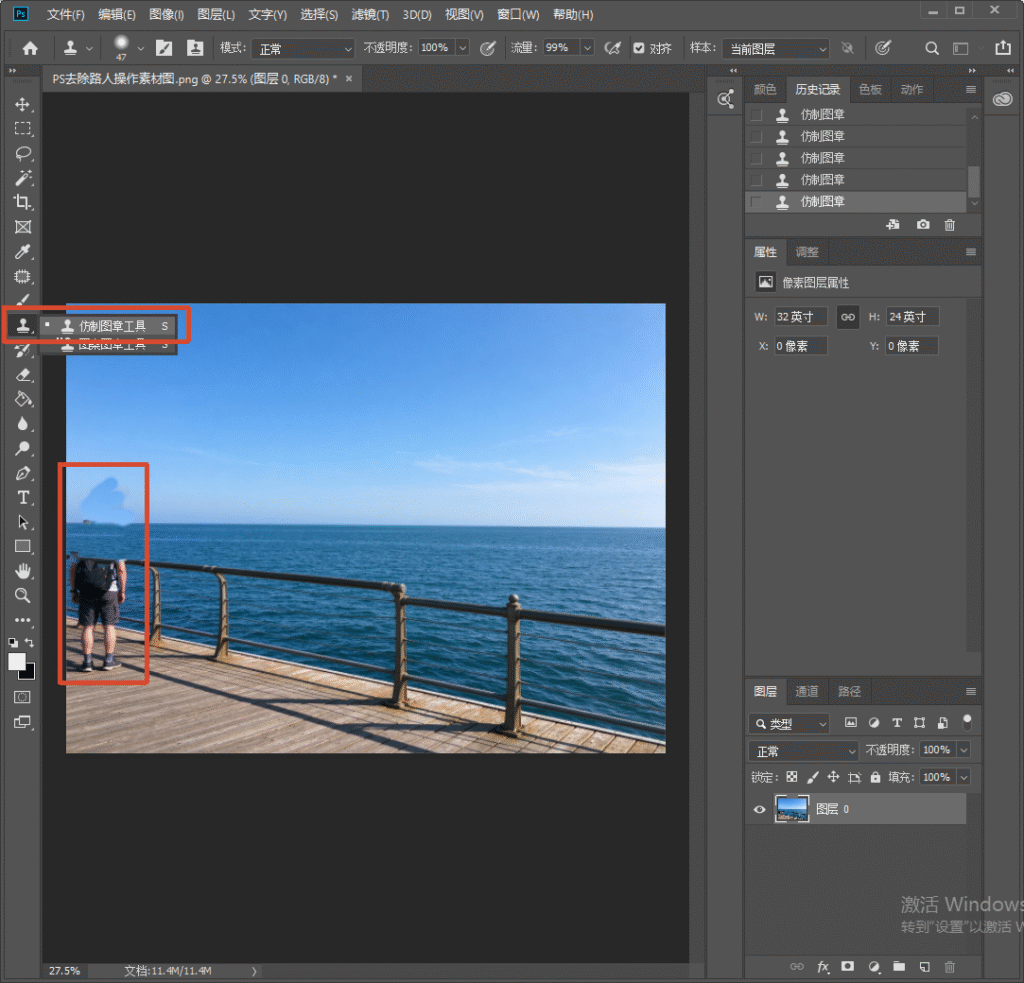Select the Eyedropper tool
The image size is (1024, 983).
point(23,252)
